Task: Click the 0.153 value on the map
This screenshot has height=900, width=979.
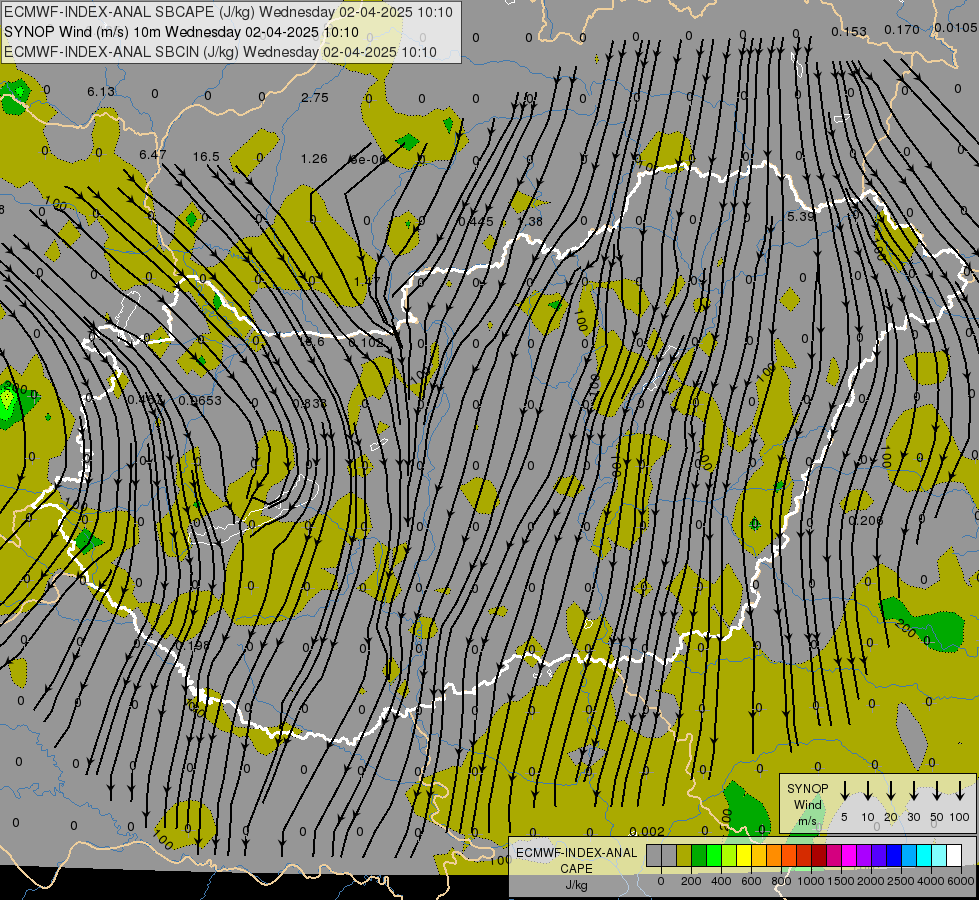Action: coord(849,31)
